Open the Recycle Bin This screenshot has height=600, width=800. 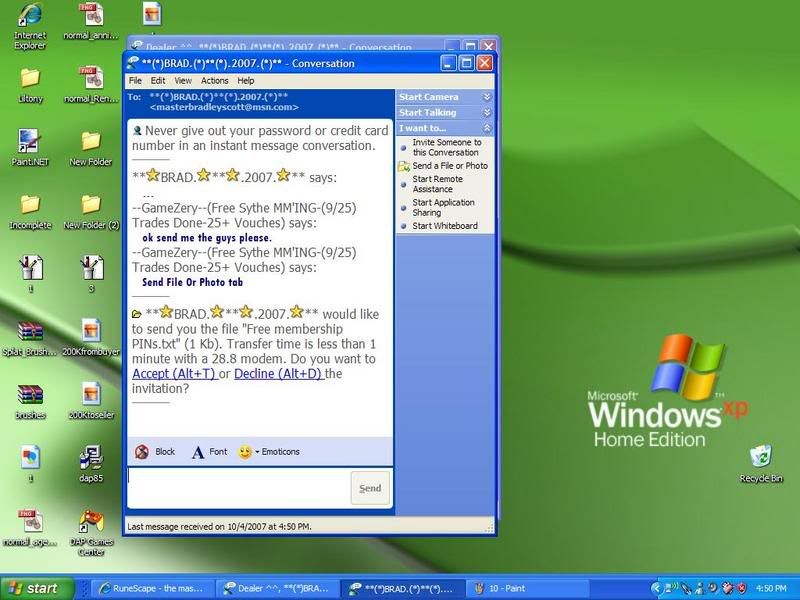(x=761, y=464)
